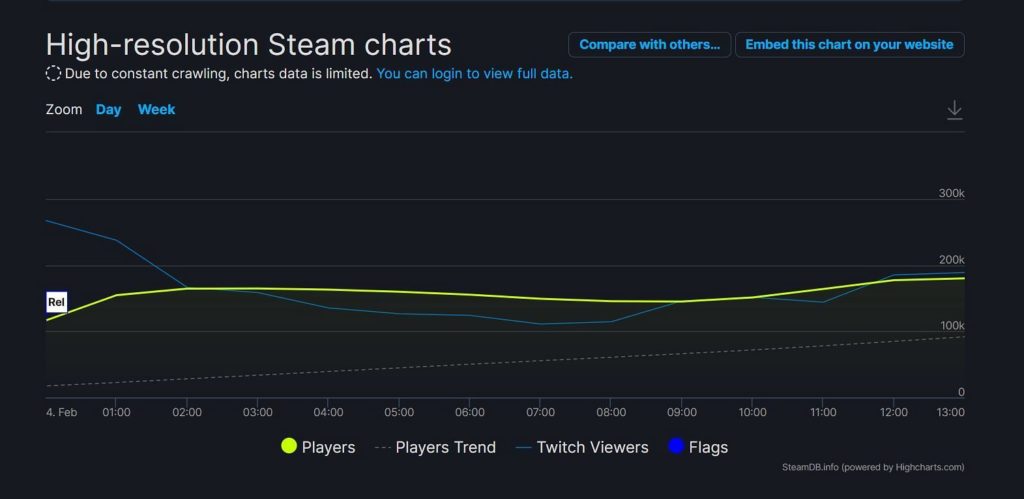The image size is (1024, 499).
Task: Click the 02:00 x-axis label
Action: coord(187,413)
